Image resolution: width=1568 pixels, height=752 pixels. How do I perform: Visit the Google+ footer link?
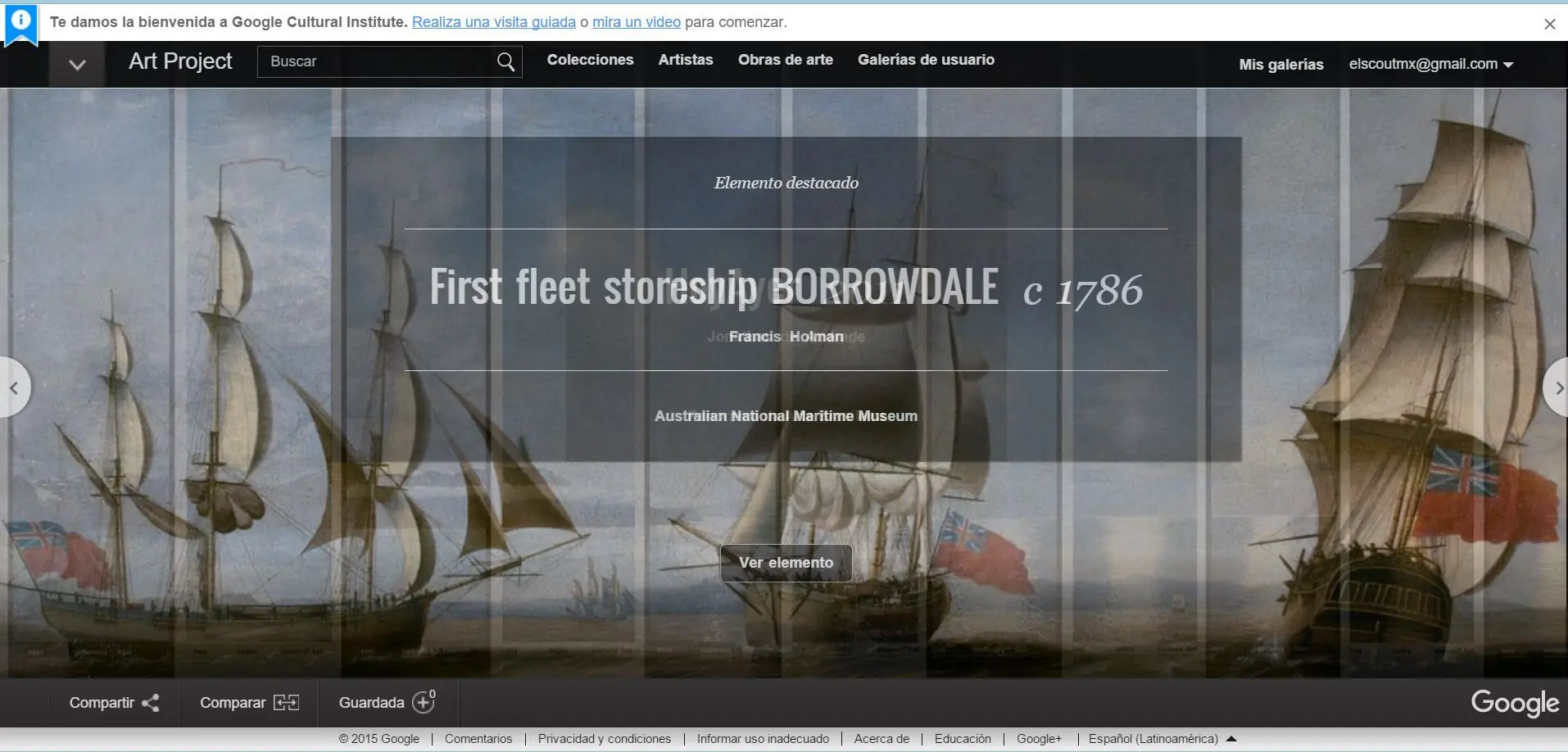point(1039,739)
